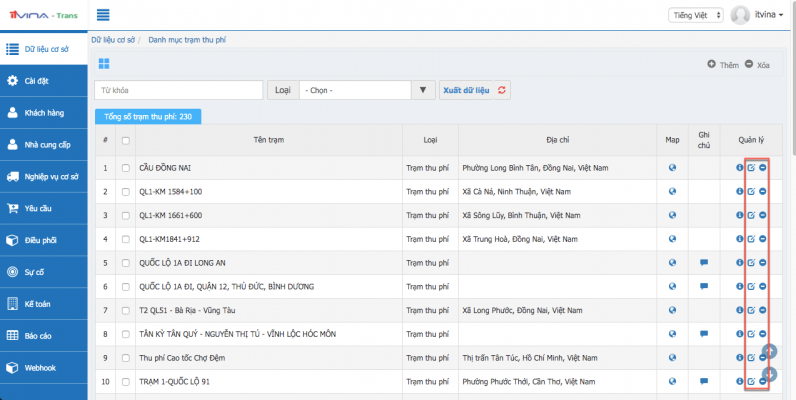Click the Thêm add button
Viewport: 796px width, 400px height.
[x=723, y=65]
